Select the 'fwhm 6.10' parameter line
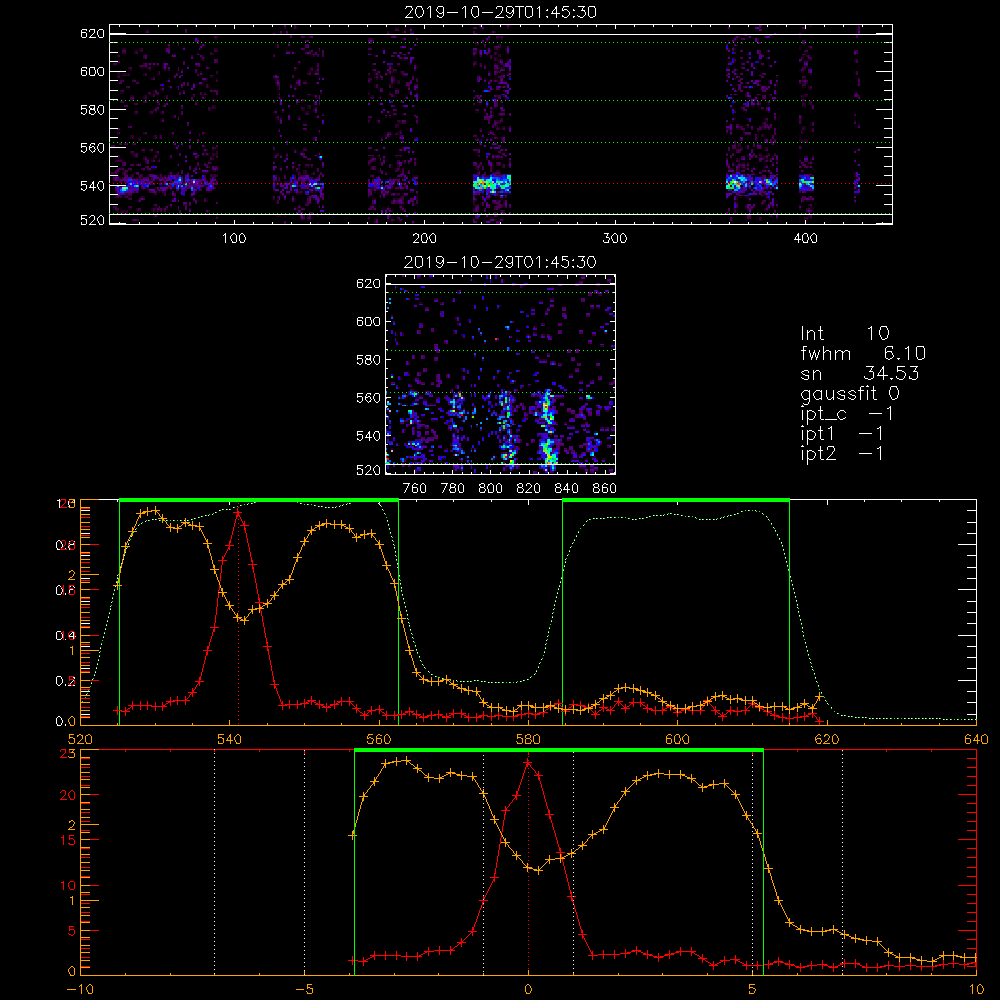The image size is (1000, 1000). 863,353
